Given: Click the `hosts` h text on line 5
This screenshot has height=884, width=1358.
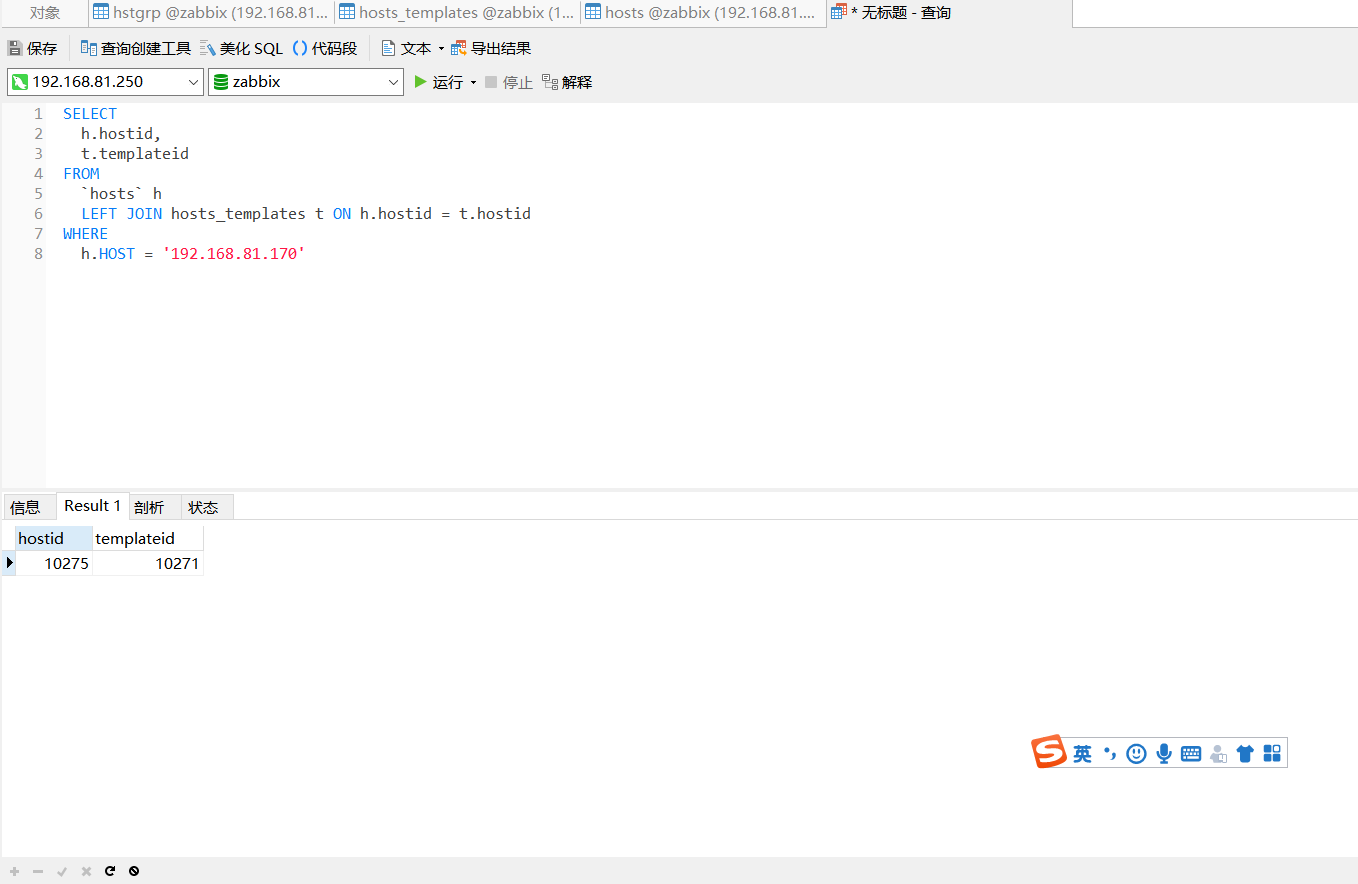Looking at the screenshot, I should [x=121, y=194].
